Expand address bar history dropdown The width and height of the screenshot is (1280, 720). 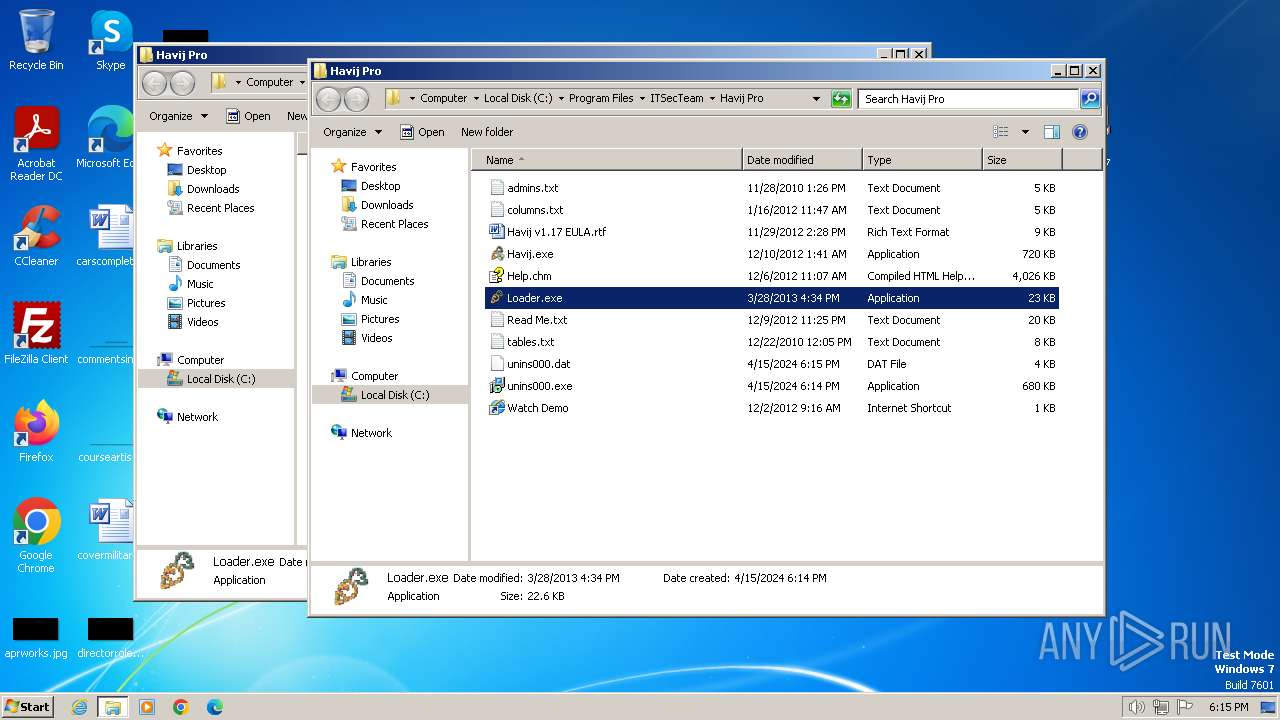click(817, 99)
